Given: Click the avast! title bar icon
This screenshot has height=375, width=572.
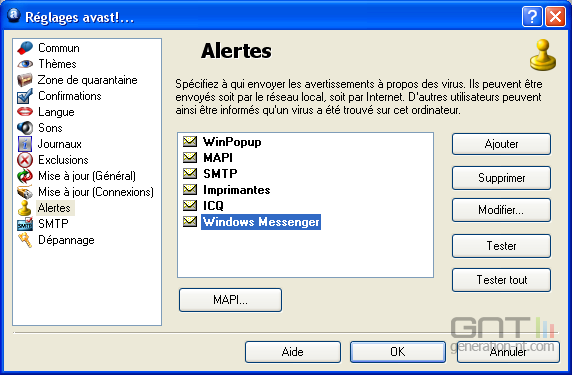Looking at the screenshot, I should (x=14, y=15).
